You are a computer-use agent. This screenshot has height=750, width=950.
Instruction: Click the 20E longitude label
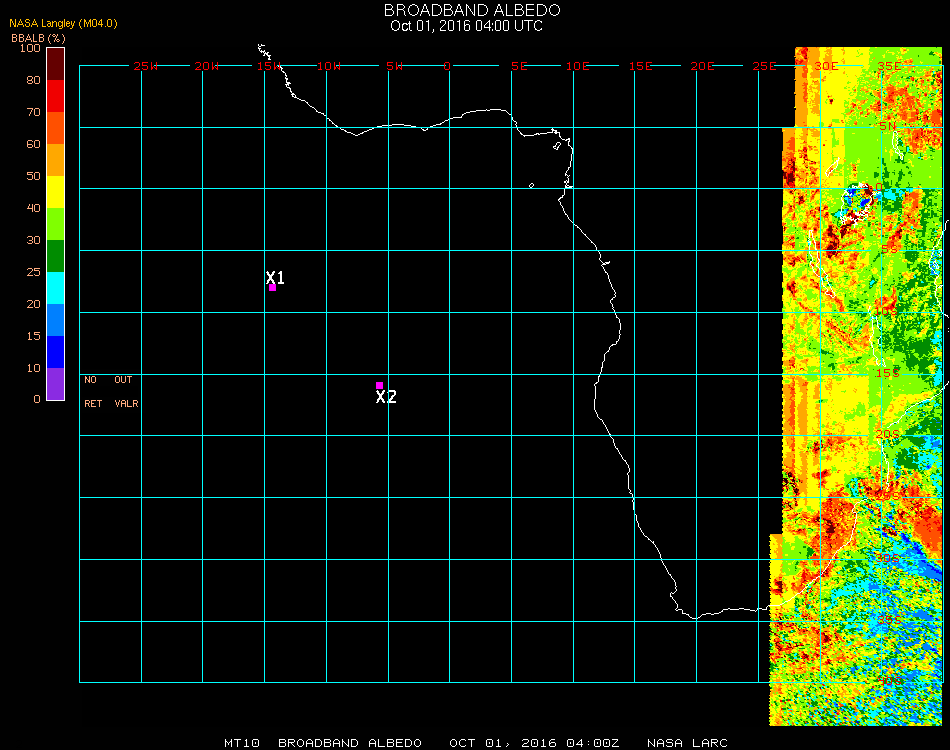(x=702, y=66)
